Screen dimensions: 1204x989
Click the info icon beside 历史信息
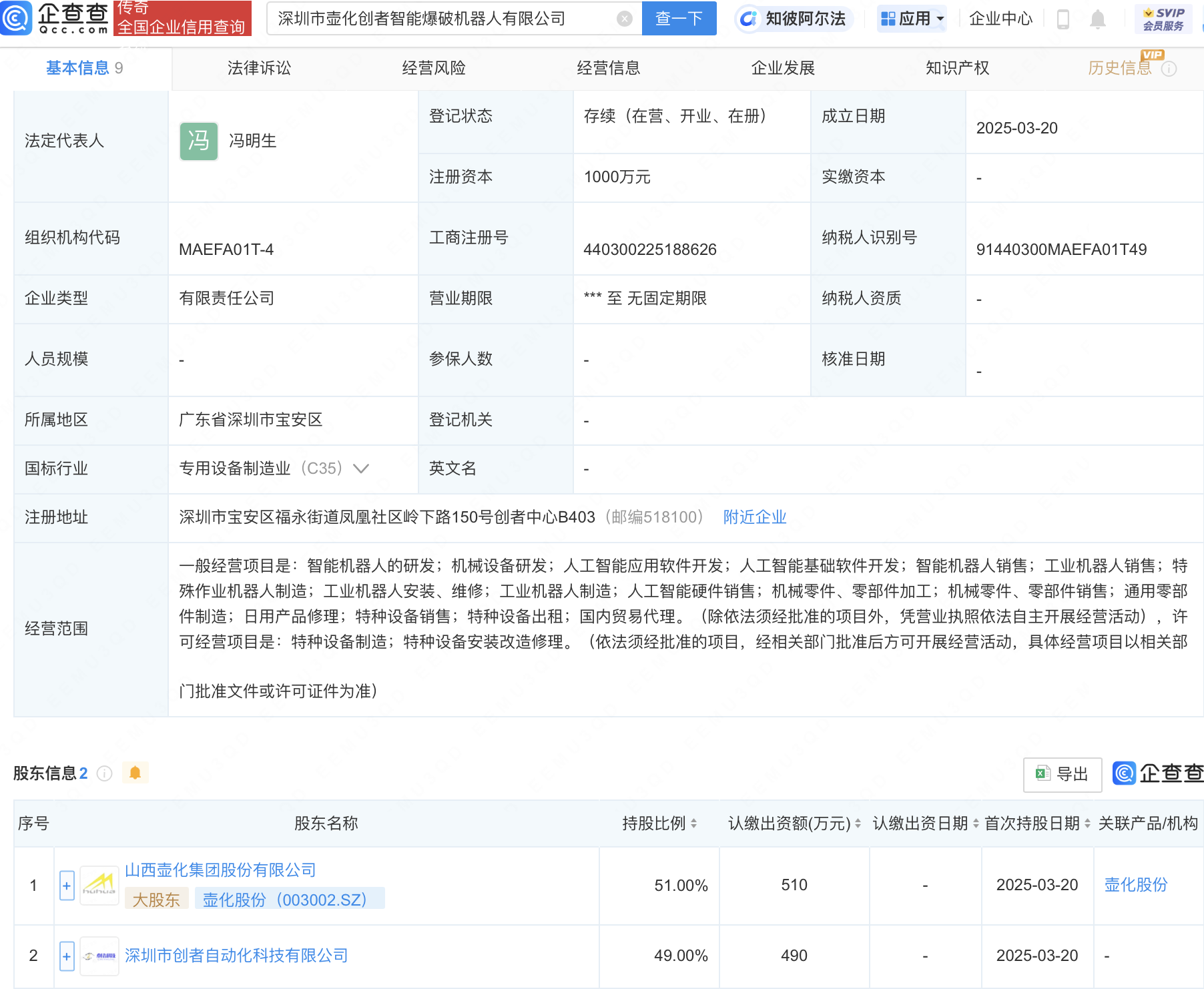tap(1170, 68)
